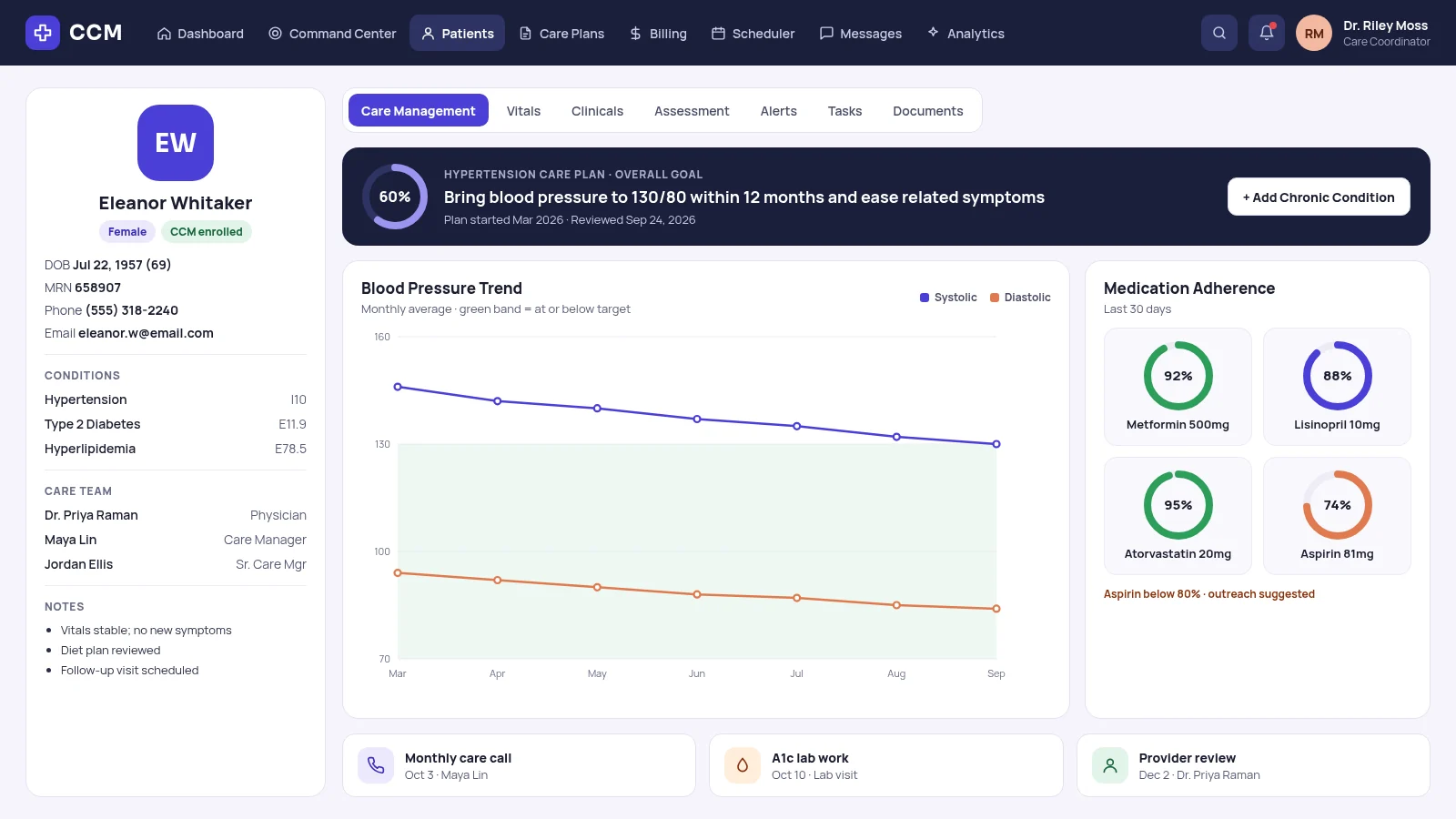Open Command Center navigation item
This screenshot has width=1456, height=819.
click(332, 33)
